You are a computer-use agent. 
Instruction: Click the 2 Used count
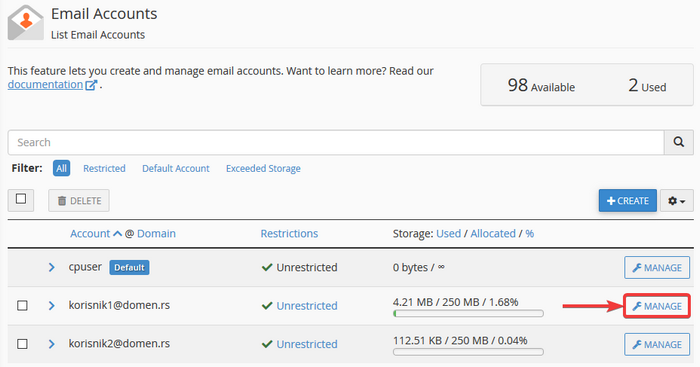tap(647, 85)
